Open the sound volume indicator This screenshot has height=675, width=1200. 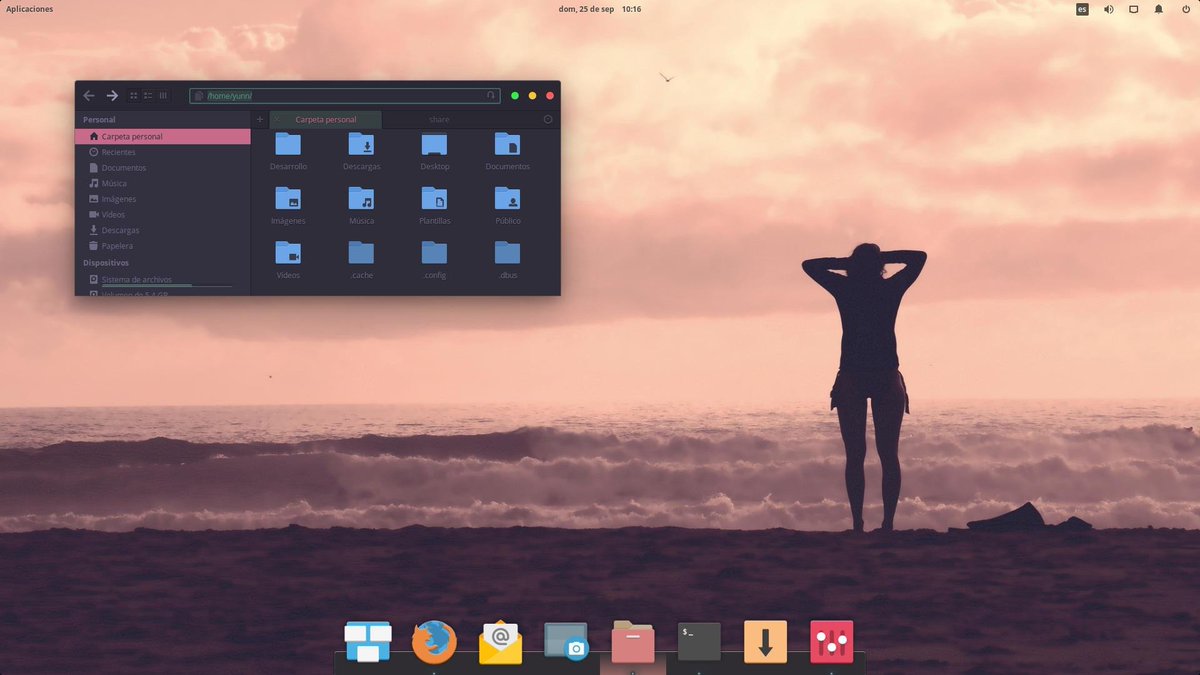pos(1108,9)
